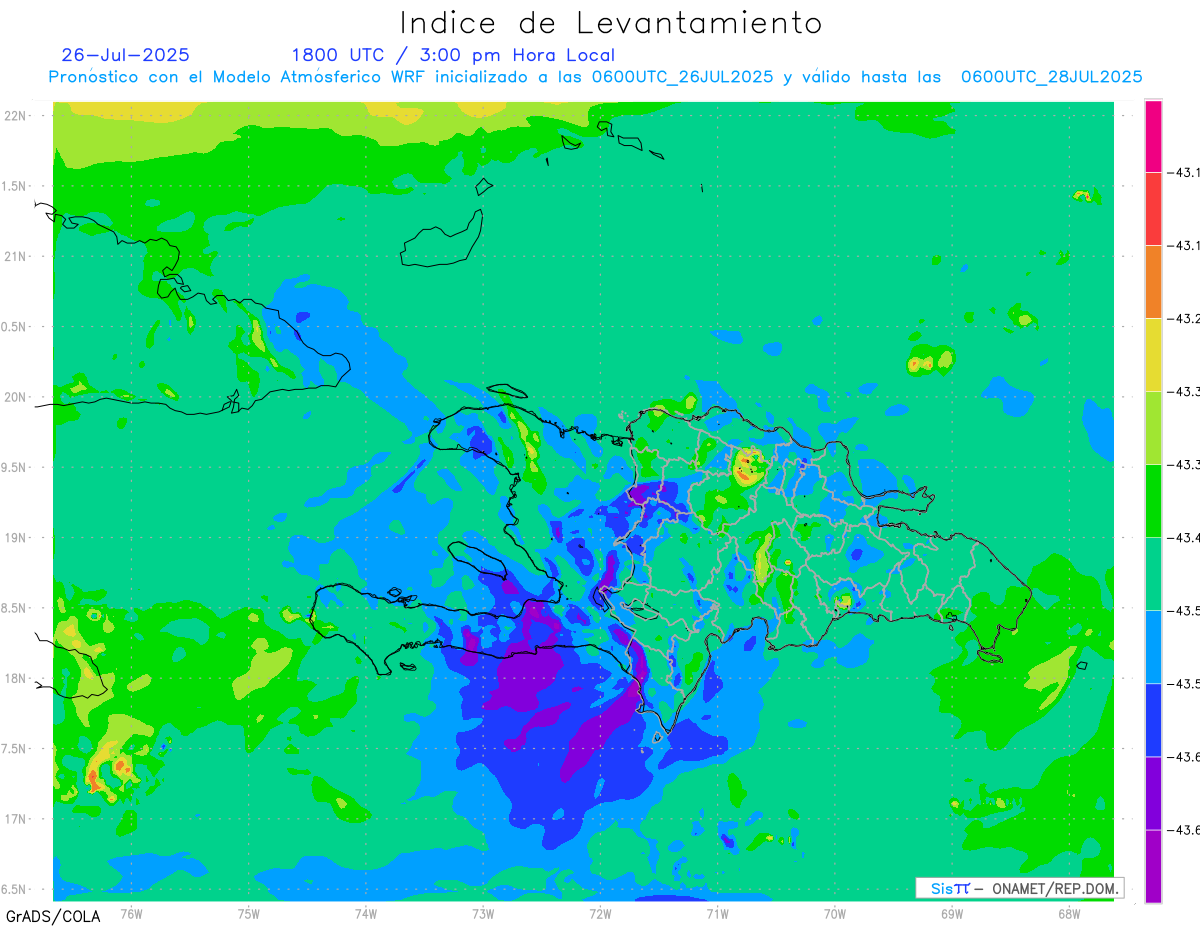Image resolution: width=1200 pixels, height=927 pixels.
Task: Click the '74W' longitude axis label
Action: pyautogui.click(x=366, y=913)
